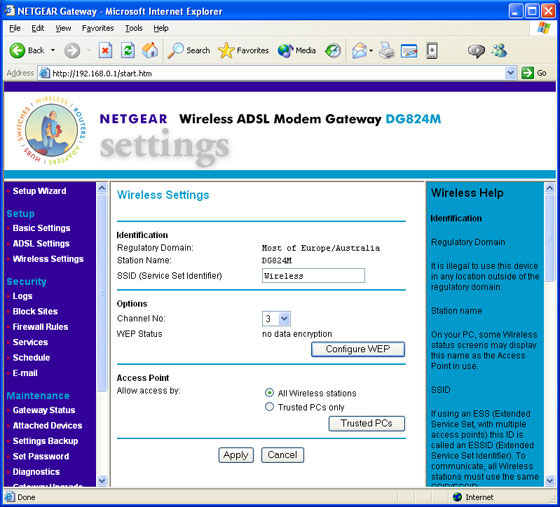Open Wireless Settings in sidebar
This screenshot has width=560, height=507.
click(48, 259)
